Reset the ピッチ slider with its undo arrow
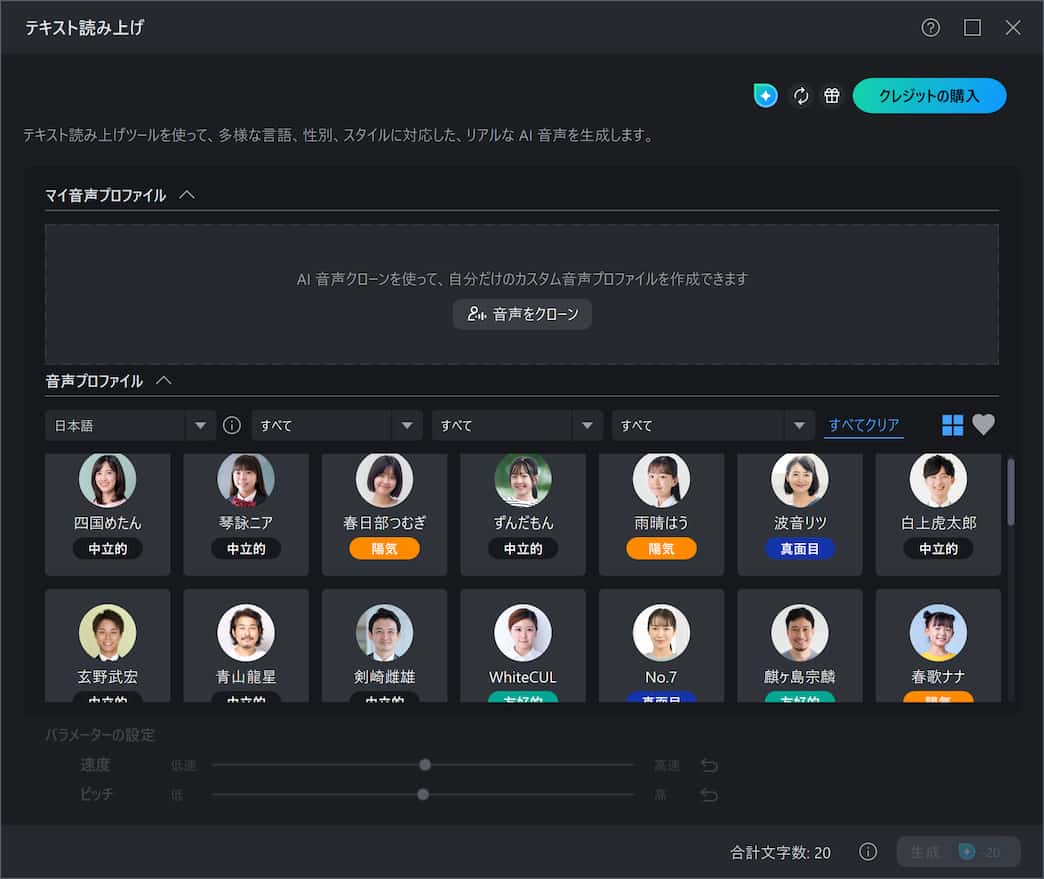 click(709, 794)
